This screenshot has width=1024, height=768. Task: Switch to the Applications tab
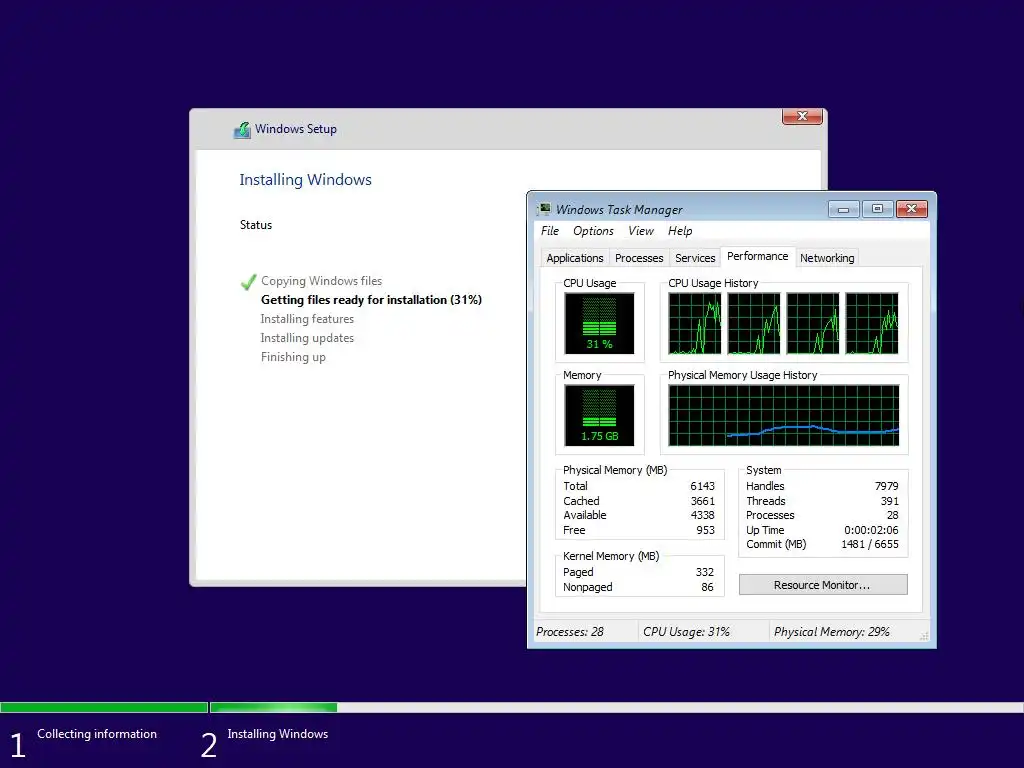(575, 258)
